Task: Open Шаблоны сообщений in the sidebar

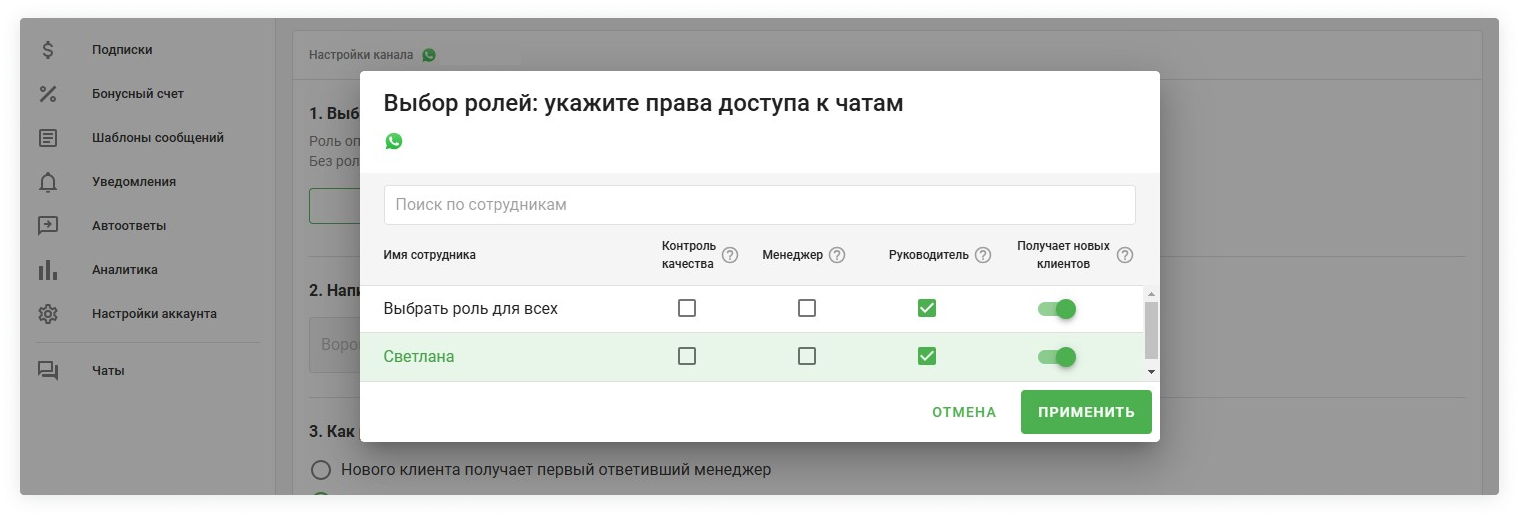Action: click(157, 138)
